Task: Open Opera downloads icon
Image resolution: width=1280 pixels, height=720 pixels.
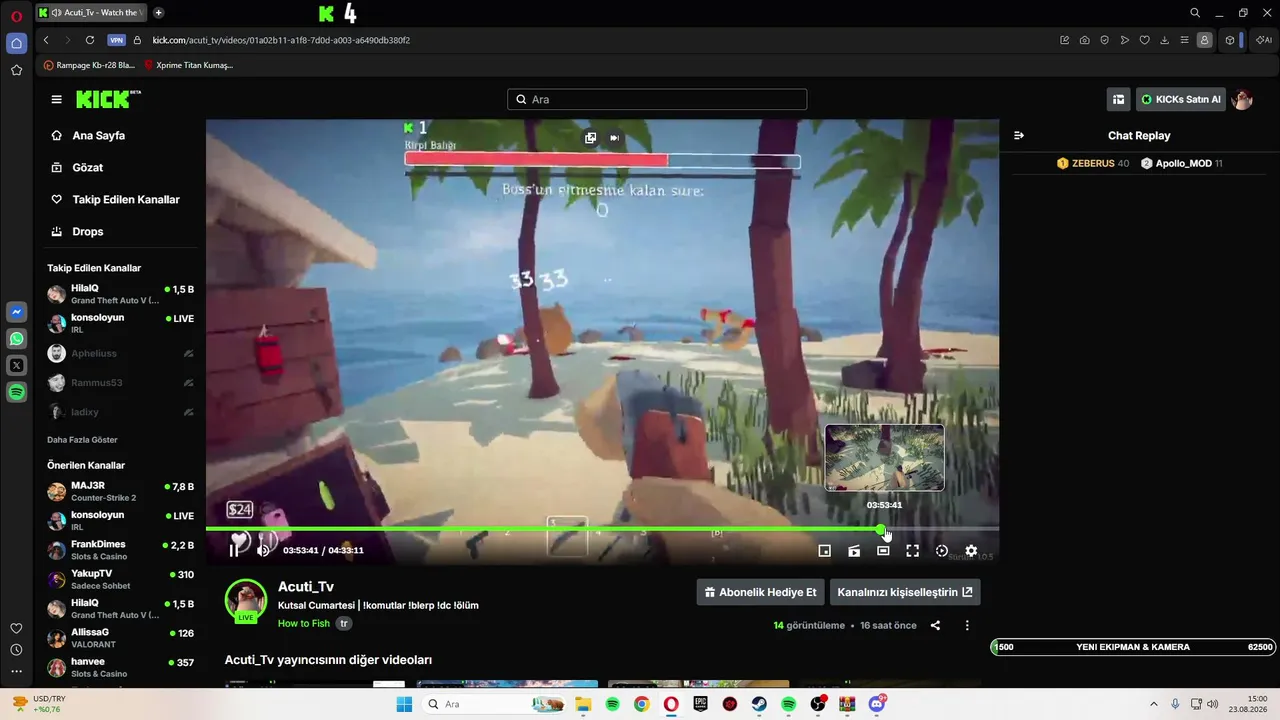Action: (1165, 40)
